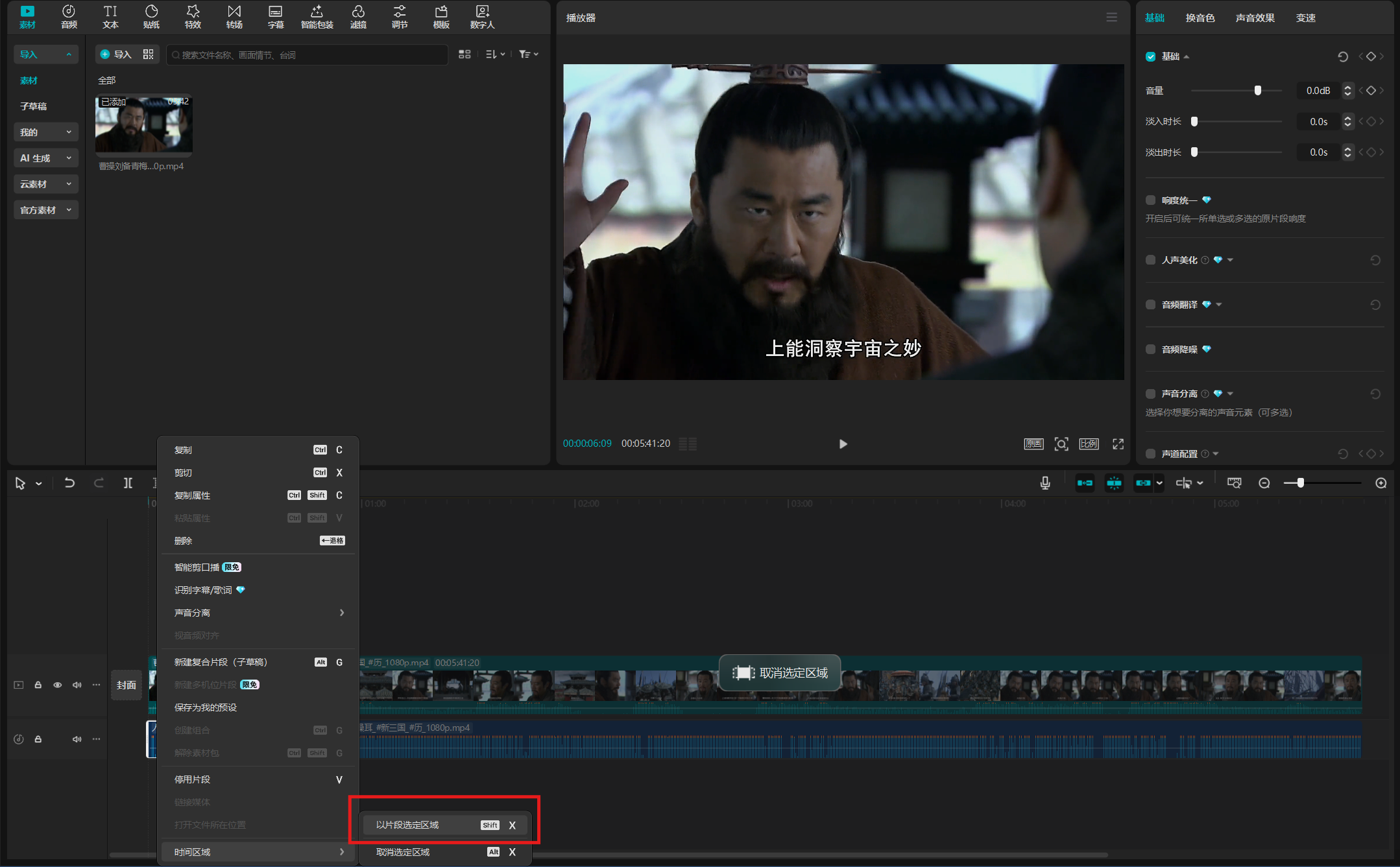This screenshot has height=867, width=1400.
Task: Click the undo arrow in timeline toolbar
Action: click(69, 483)
